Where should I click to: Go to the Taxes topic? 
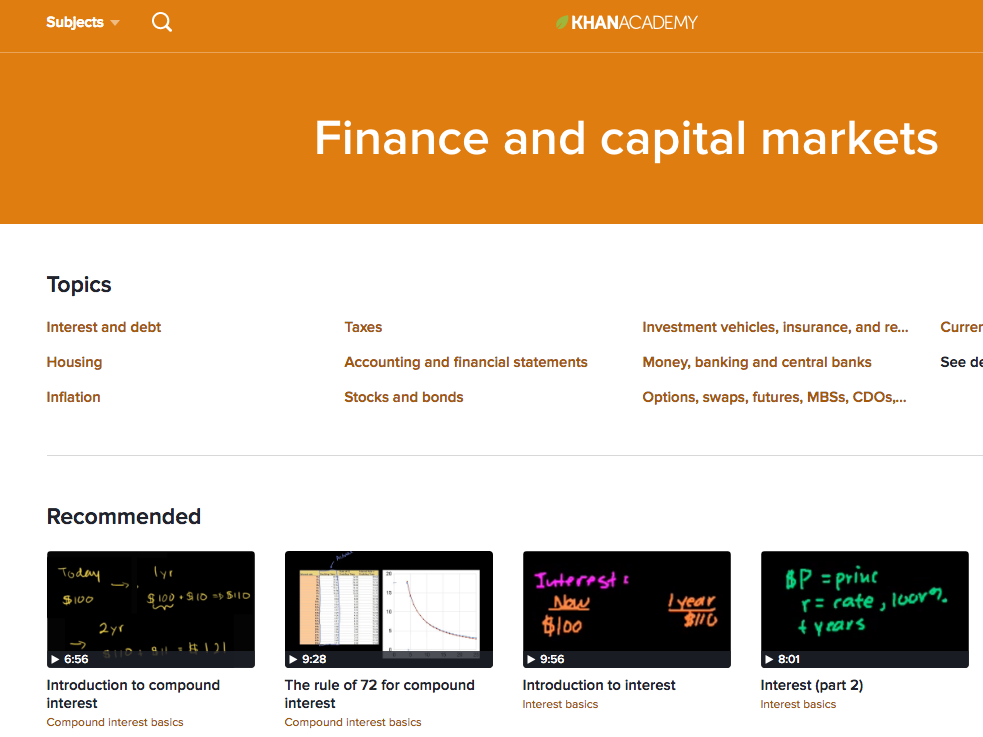point(363,327)
